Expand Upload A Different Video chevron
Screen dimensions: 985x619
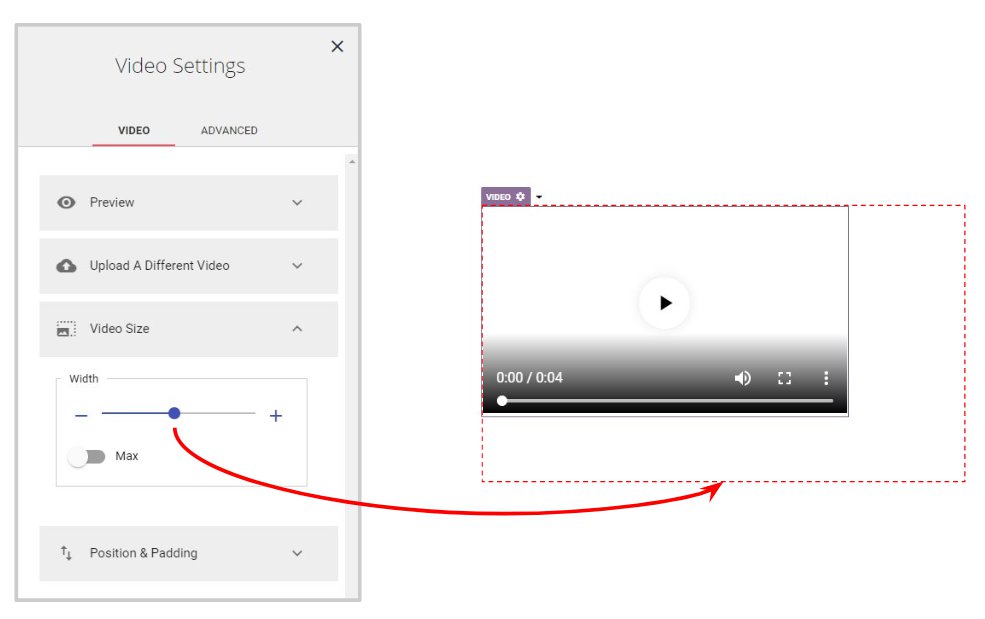point(297,266)
